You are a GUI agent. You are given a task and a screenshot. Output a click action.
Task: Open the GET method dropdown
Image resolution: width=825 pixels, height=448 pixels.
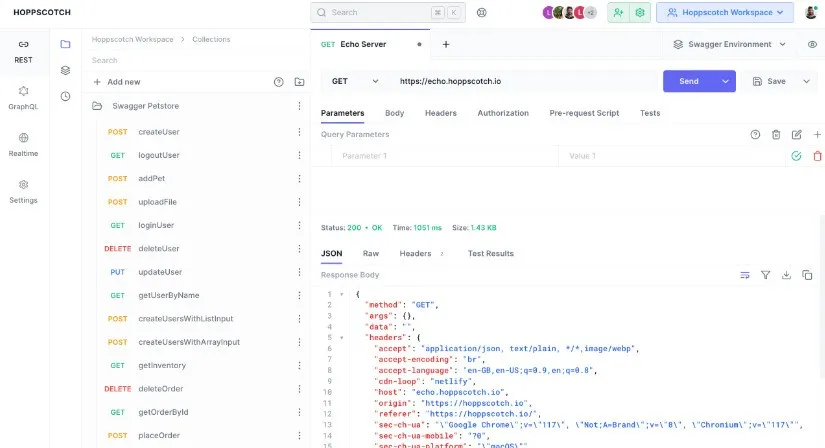355,81
